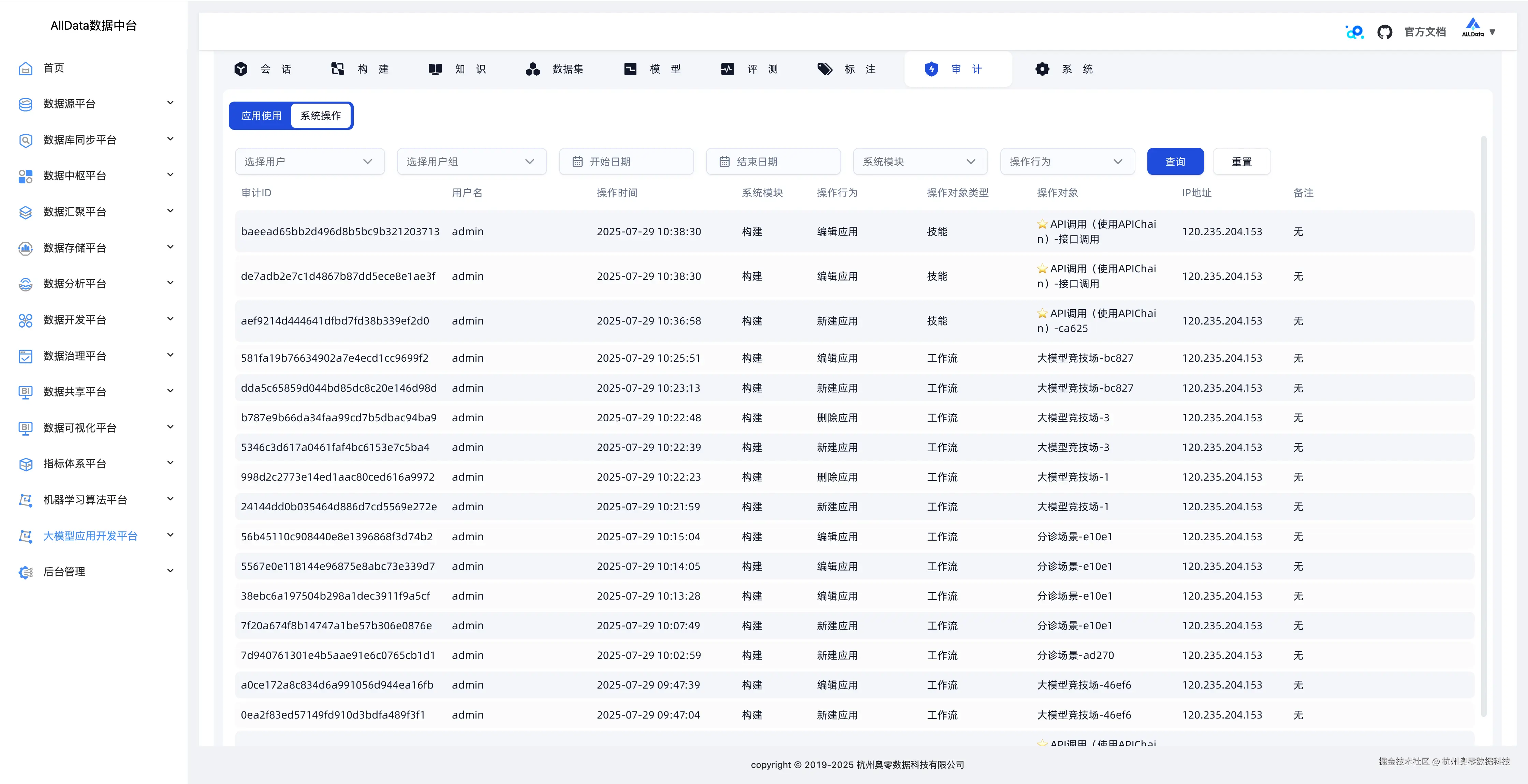The width and height of the screenshot is (1528, 784).
Task: Select the 应用使用 segmented toggle
Action: tap(261, 116)
